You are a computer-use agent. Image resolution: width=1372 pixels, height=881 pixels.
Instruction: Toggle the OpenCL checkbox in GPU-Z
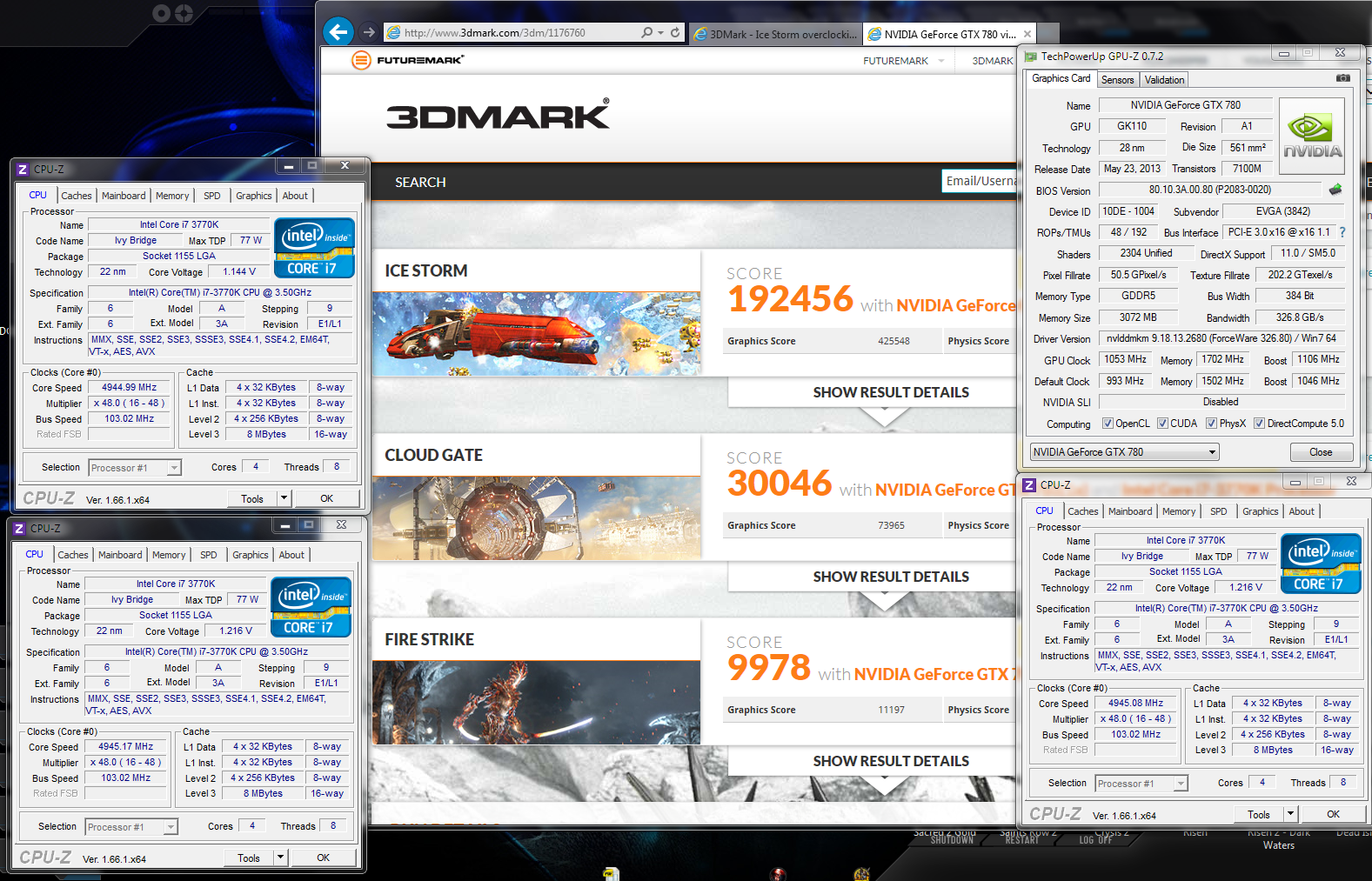pyautogui.click(x=1108, y=424)
